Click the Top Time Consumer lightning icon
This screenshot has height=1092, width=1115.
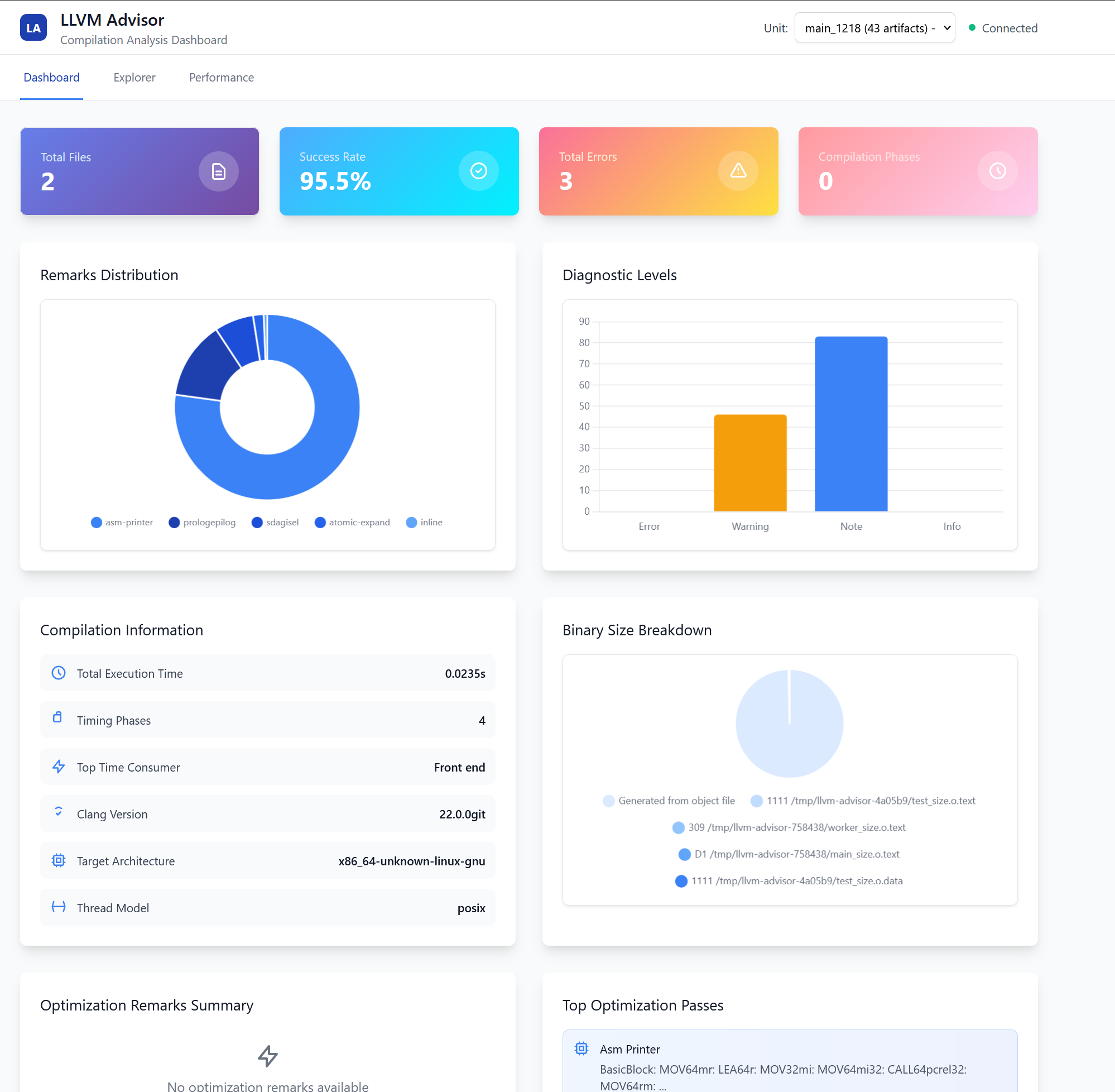pos(59,767)
